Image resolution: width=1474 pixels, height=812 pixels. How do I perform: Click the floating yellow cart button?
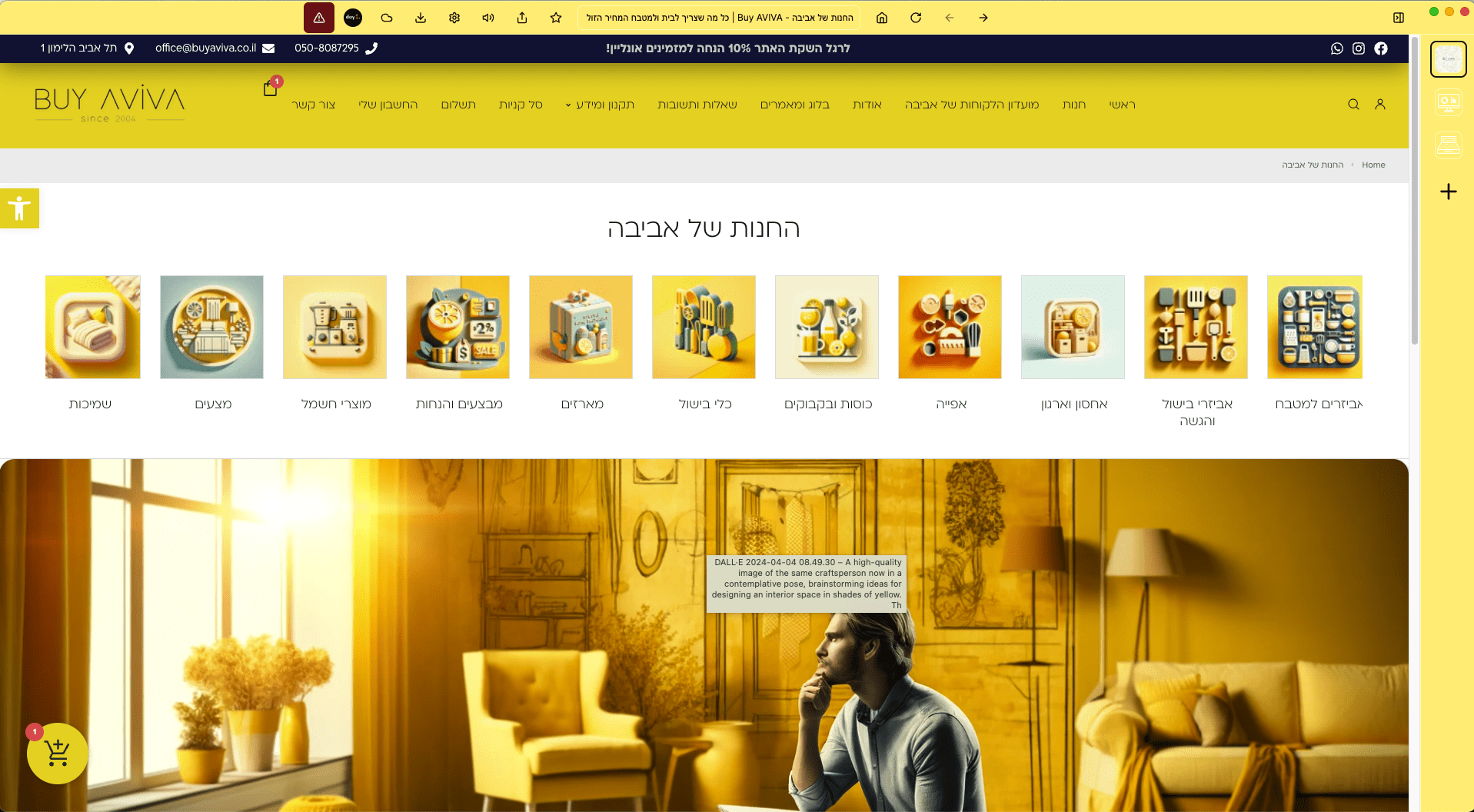[x=58, y=754]
